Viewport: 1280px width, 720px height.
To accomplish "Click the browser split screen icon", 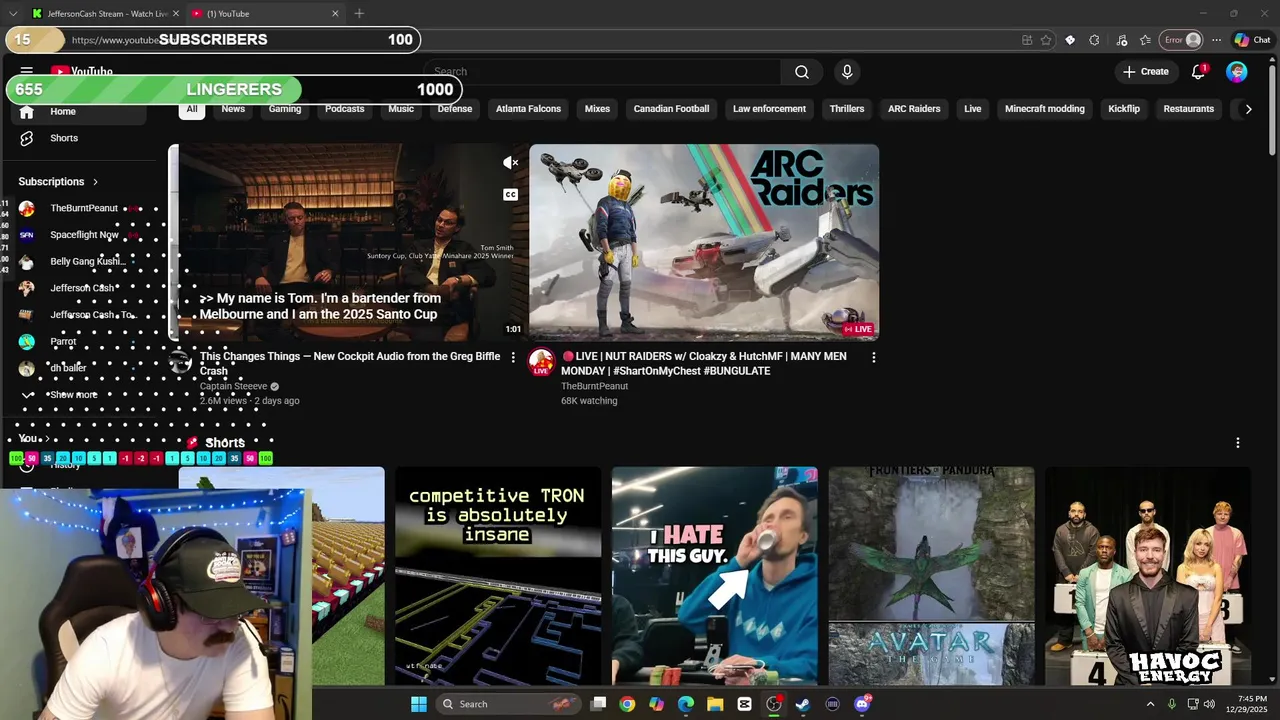I will 1027,40.
